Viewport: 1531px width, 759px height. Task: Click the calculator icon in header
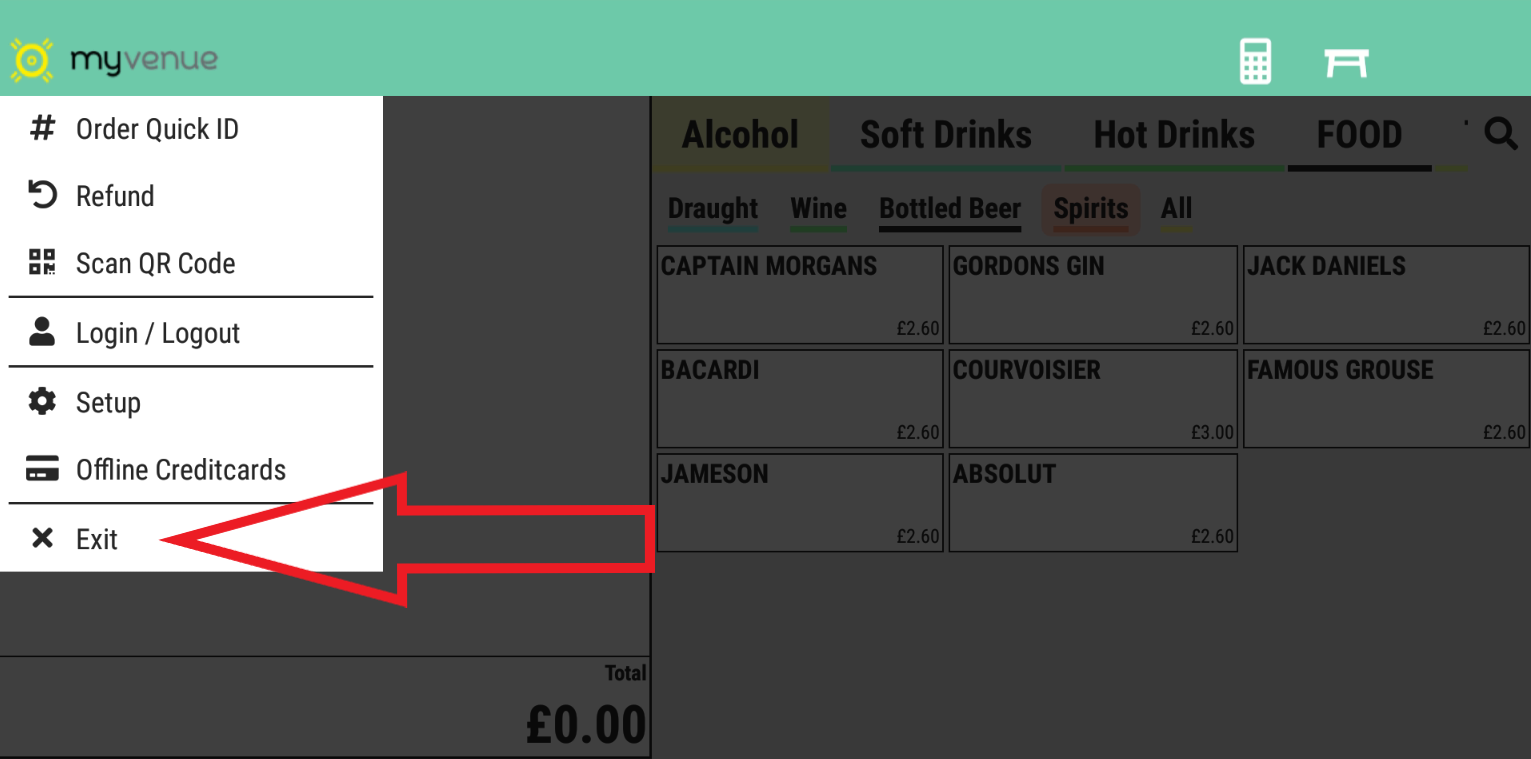[x=1255, y=62]
